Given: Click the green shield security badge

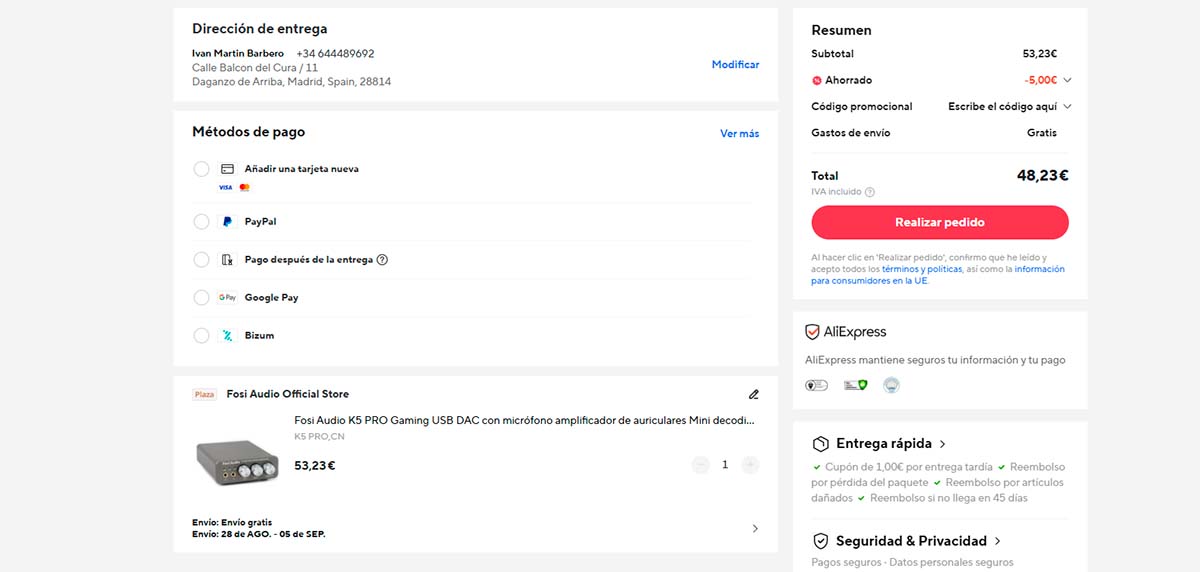Looking at the screenshot, I should [855, 385].
